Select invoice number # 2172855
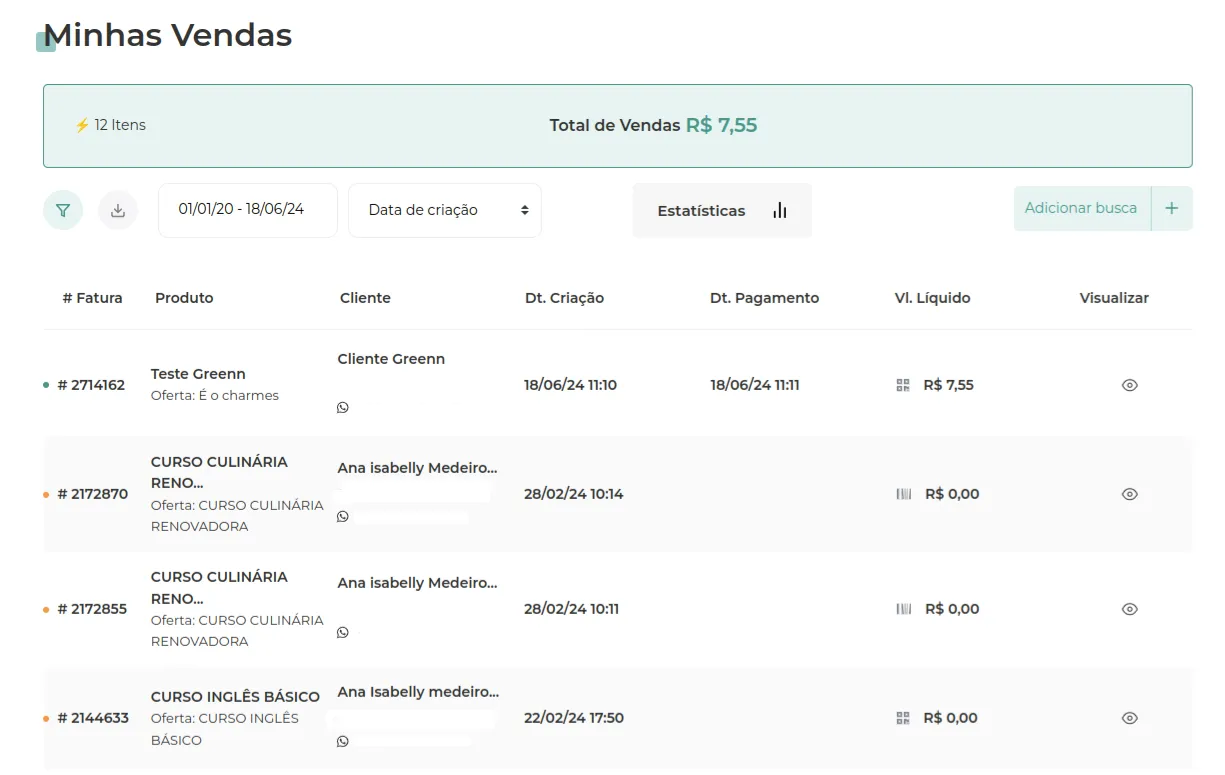1225x775 pixels. pyautogui.click(x=92, y=609)
